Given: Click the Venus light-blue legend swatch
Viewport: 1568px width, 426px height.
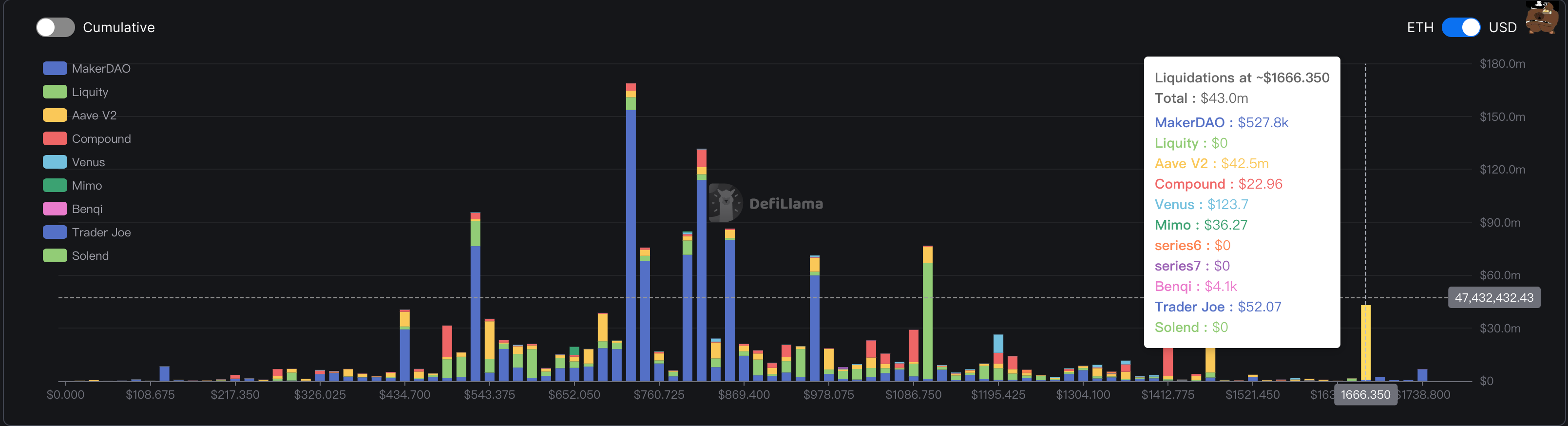Looking at the screenshot, I should 55,162.
